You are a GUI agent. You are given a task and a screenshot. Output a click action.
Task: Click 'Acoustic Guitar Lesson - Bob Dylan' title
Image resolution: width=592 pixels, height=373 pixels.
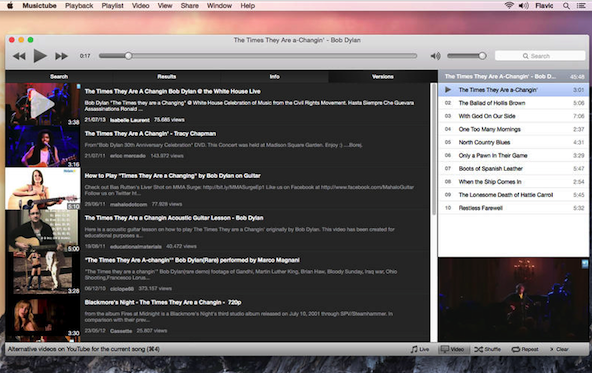[x=174, y=218]
